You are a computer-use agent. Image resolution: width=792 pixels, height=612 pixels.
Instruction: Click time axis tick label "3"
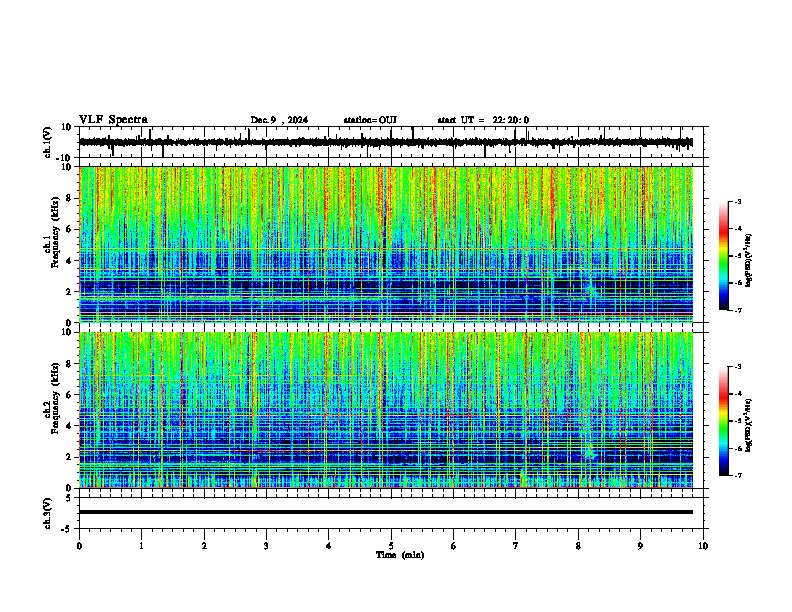266,546
